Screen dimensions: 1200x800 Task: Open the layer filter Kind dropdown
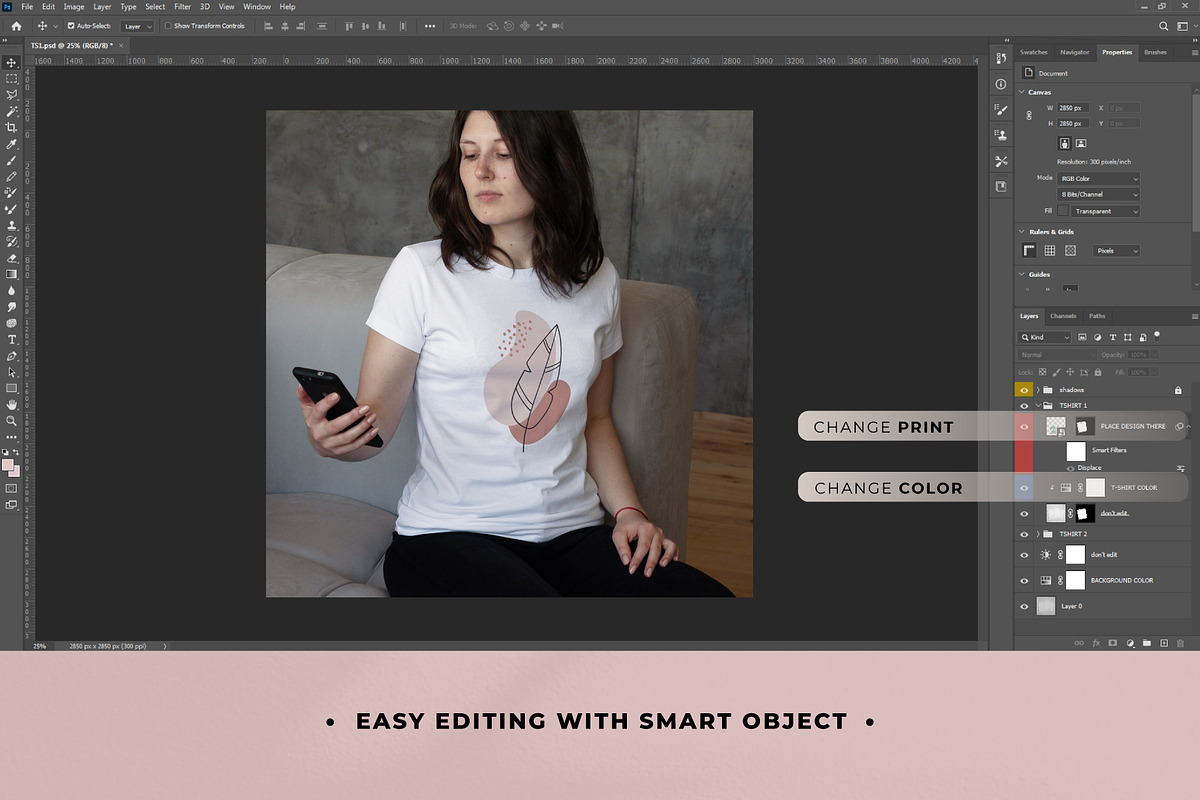[1045, 337]
